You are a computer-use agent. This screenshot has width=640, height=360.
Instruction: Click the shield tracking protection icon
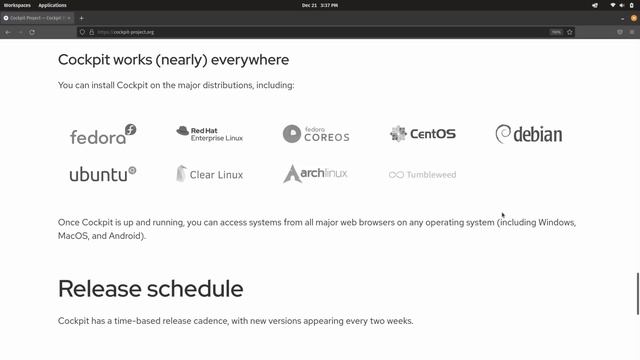(x=82, y=32)
